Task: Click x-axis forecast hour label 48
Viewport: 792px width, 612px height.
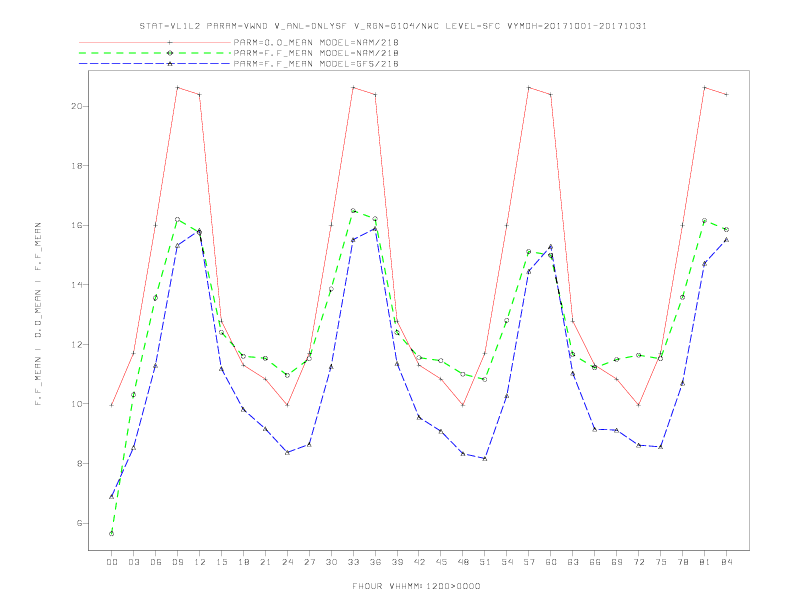Action: [x=463, y=562]
